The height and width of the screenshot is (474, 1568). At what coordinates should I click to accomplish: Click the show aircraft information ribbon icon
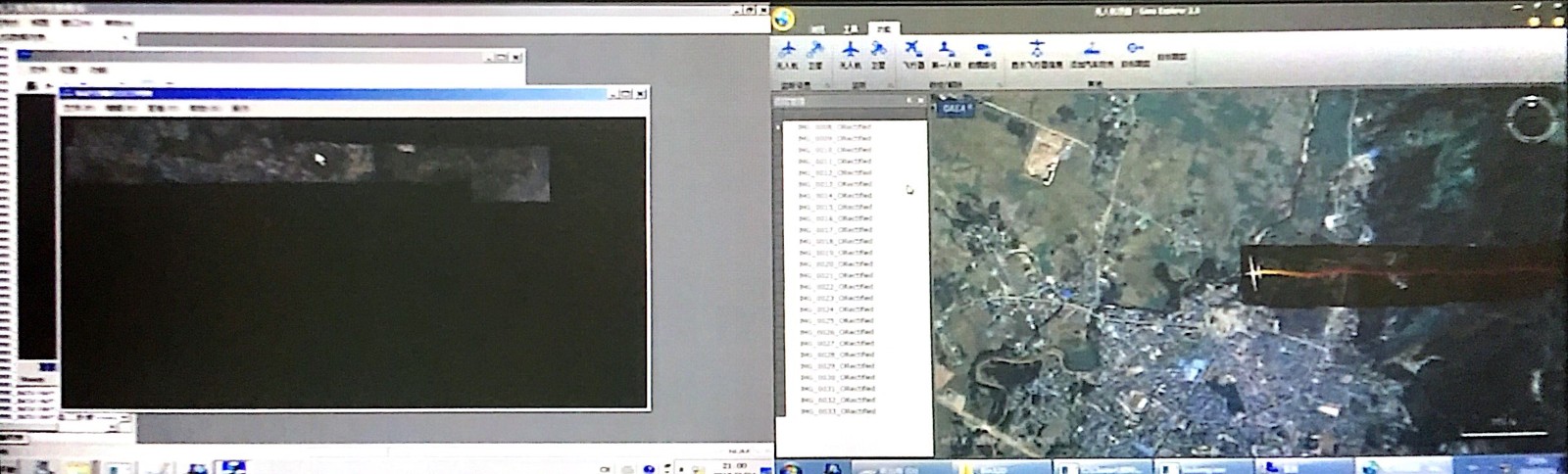[x=1037, y=50]
